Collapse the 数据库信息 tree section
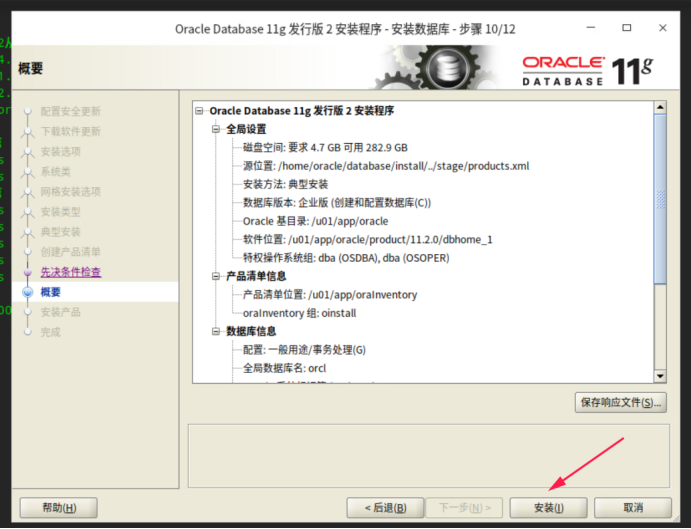The image size is (691, 529). [216, 332]
